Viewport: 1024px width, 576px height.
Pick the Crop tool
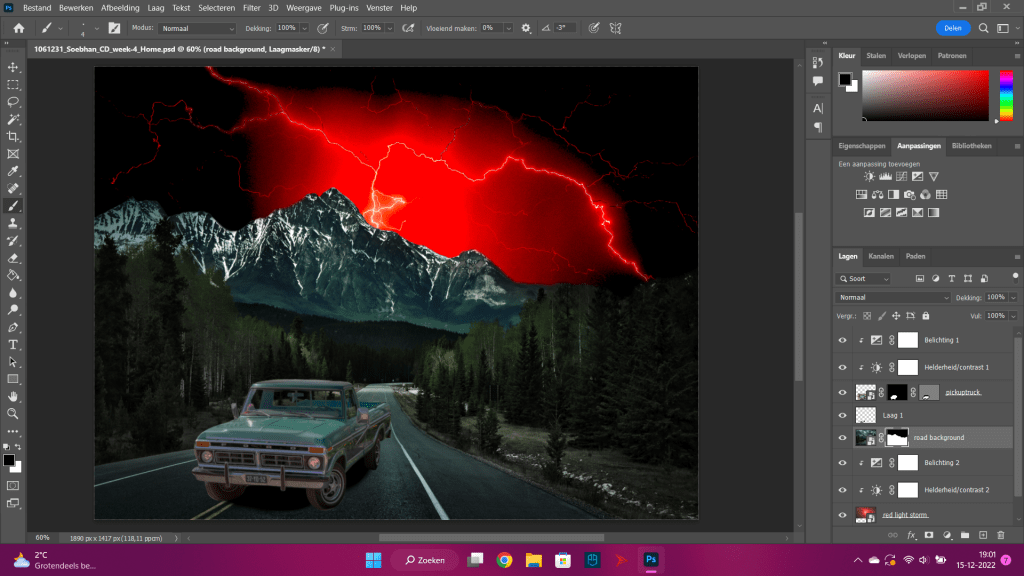click(13, 137)
